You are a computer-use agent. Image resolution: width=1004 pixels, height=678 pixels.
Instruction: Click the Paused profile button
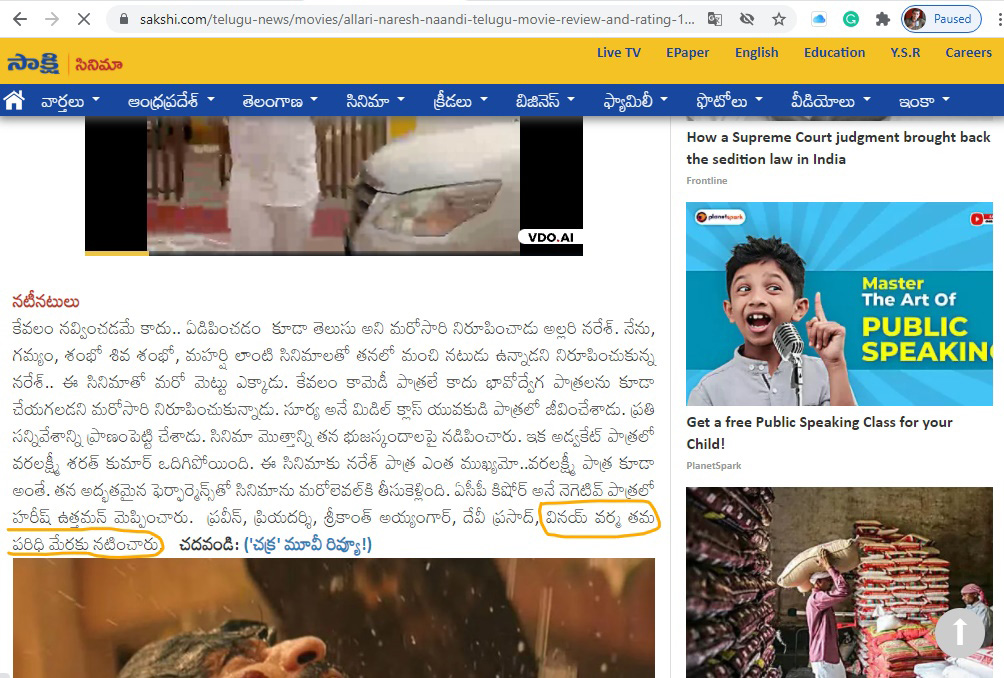click(x=941, y=19)
